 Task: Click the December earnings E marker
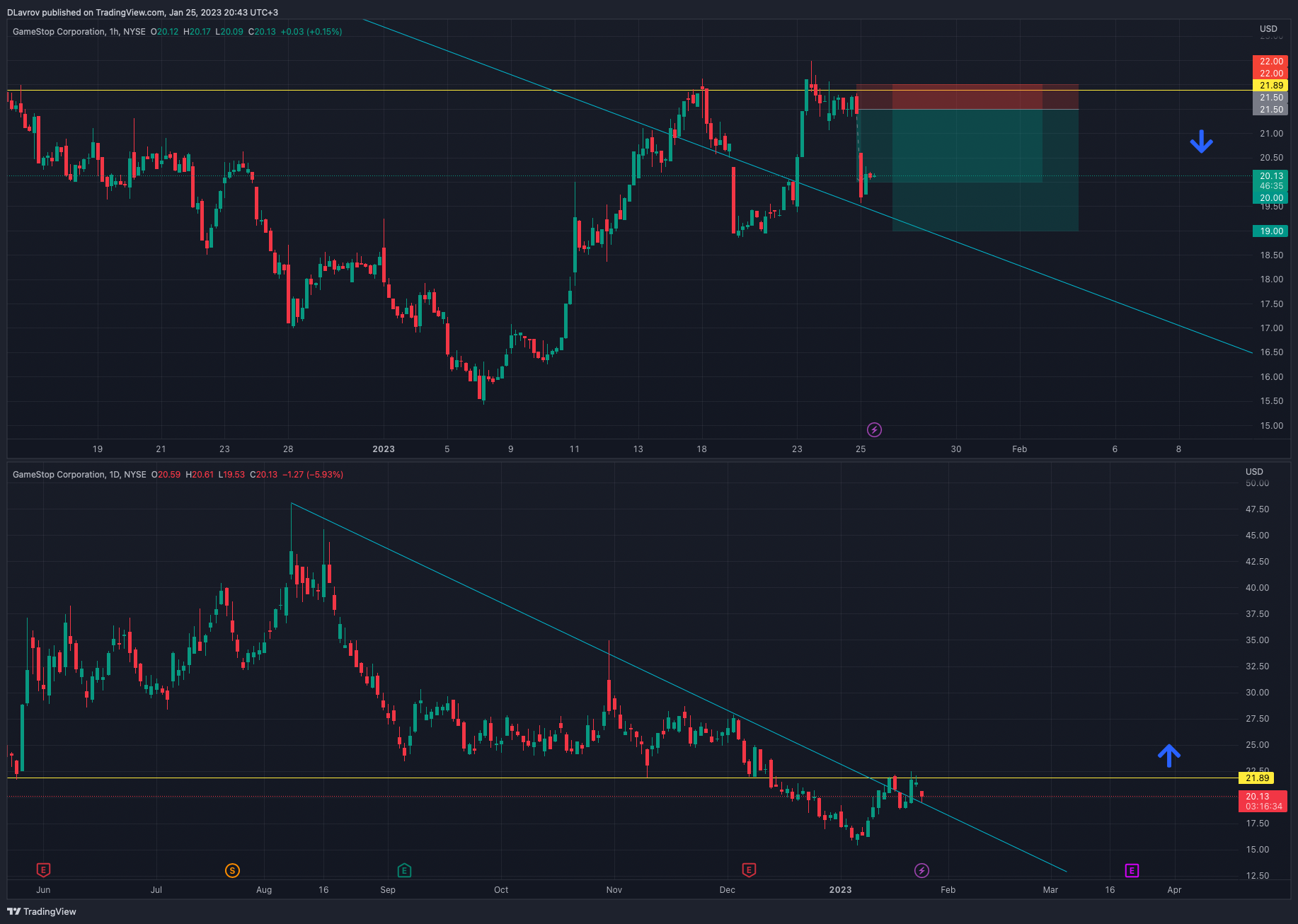click(x=749, y=870)
